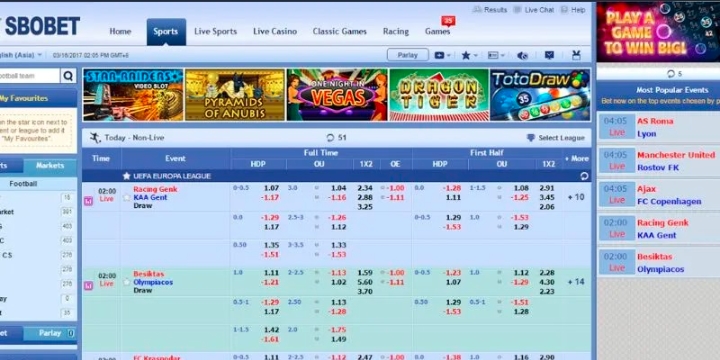
Task: Select popular event Besiktas vs Olympiacos
Action: point(658,263)
